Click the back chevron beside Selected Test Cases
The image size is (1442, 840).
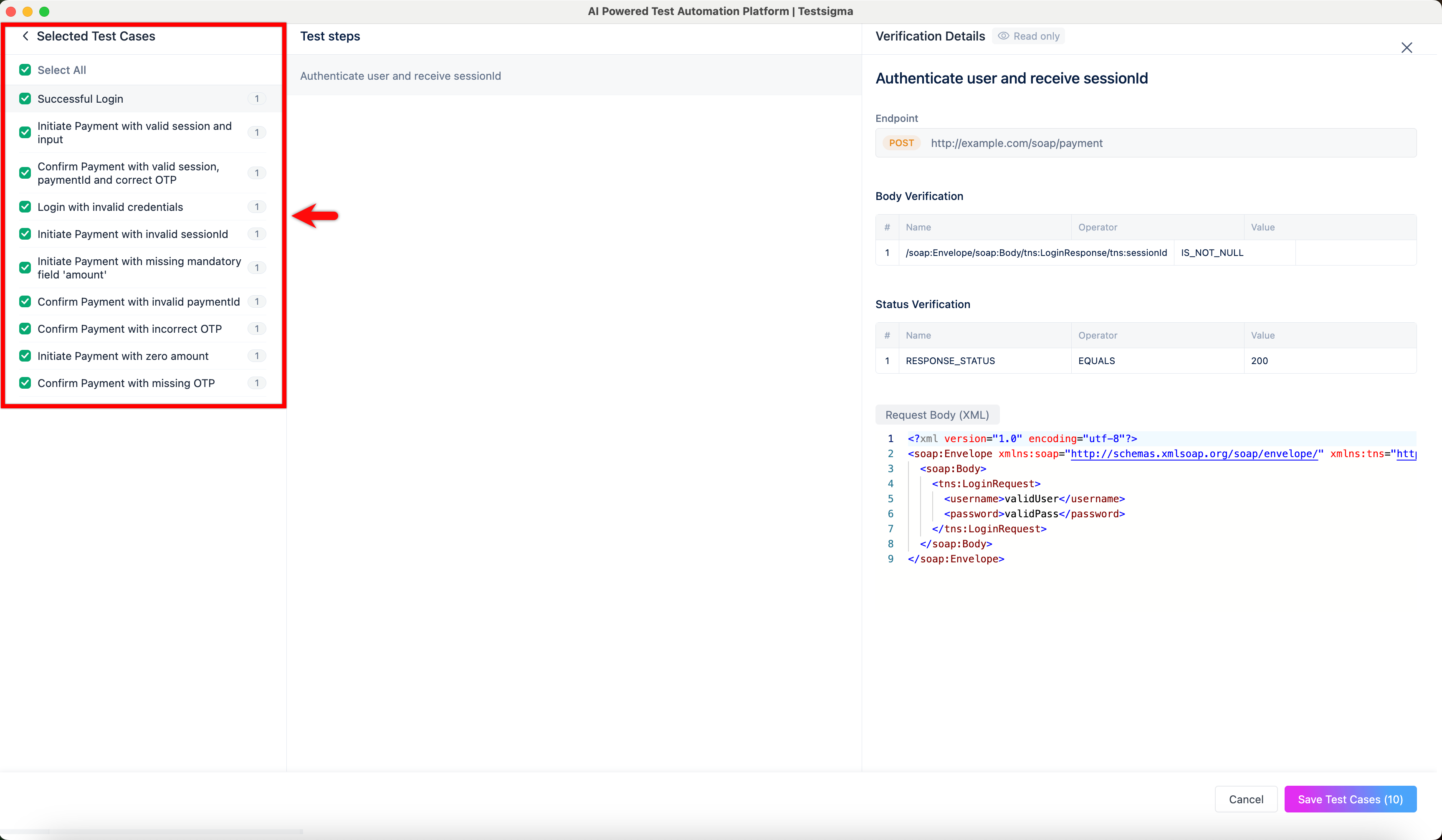click(x=25, y=36)
